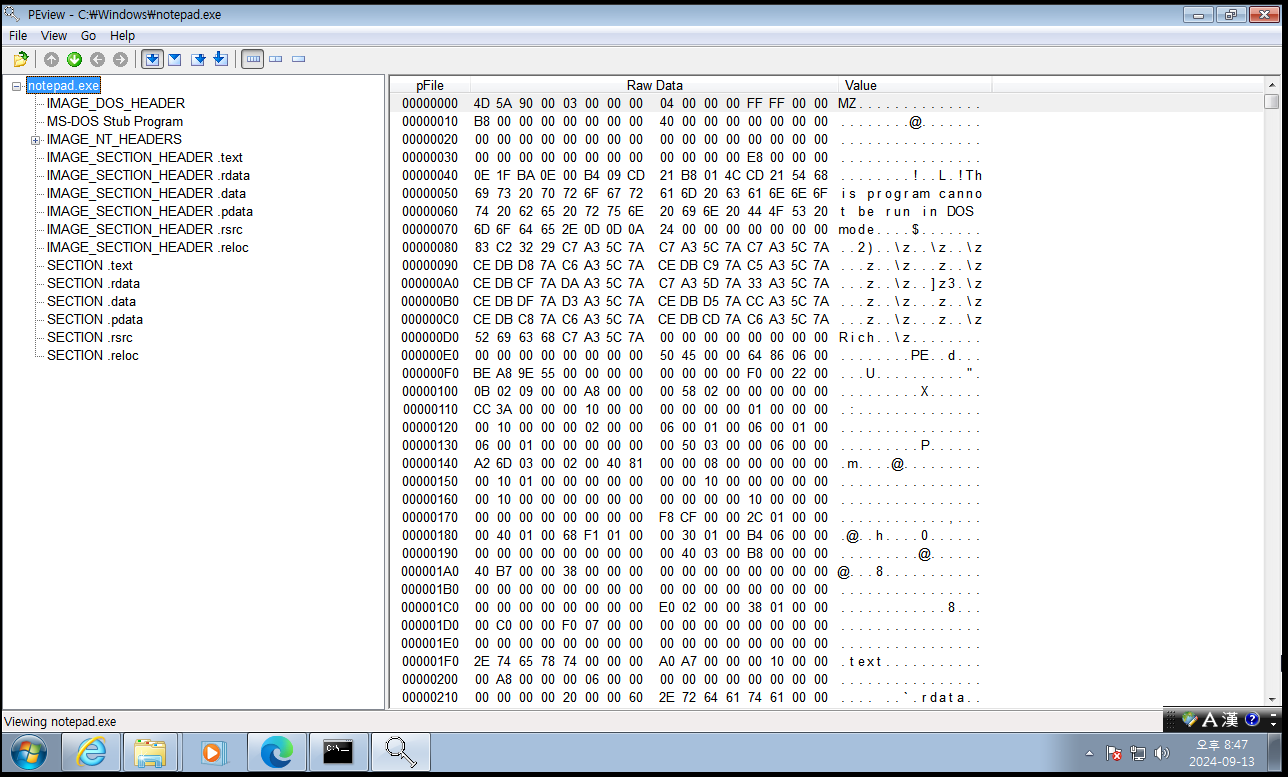Select IMAGE_SECTION_HEADER .pdata

(150, 211)
